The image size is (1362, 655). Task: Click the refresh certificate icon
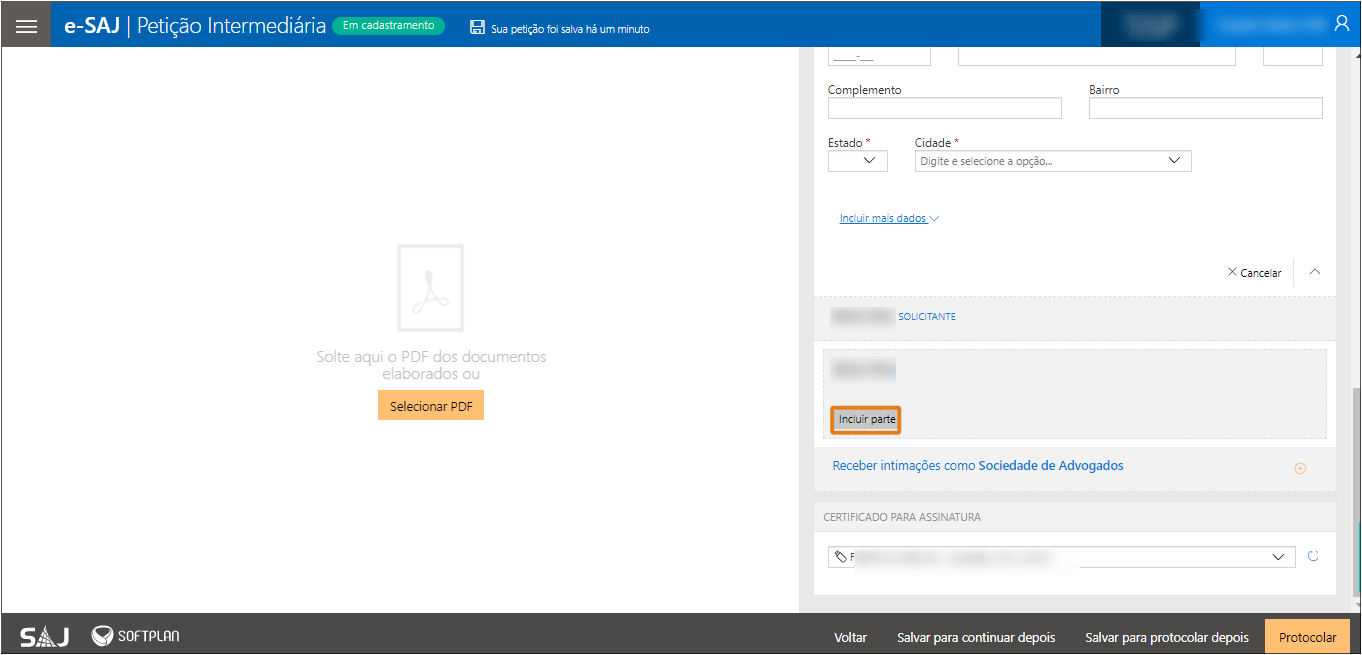pyautogui.click(x=1313, y=557)
